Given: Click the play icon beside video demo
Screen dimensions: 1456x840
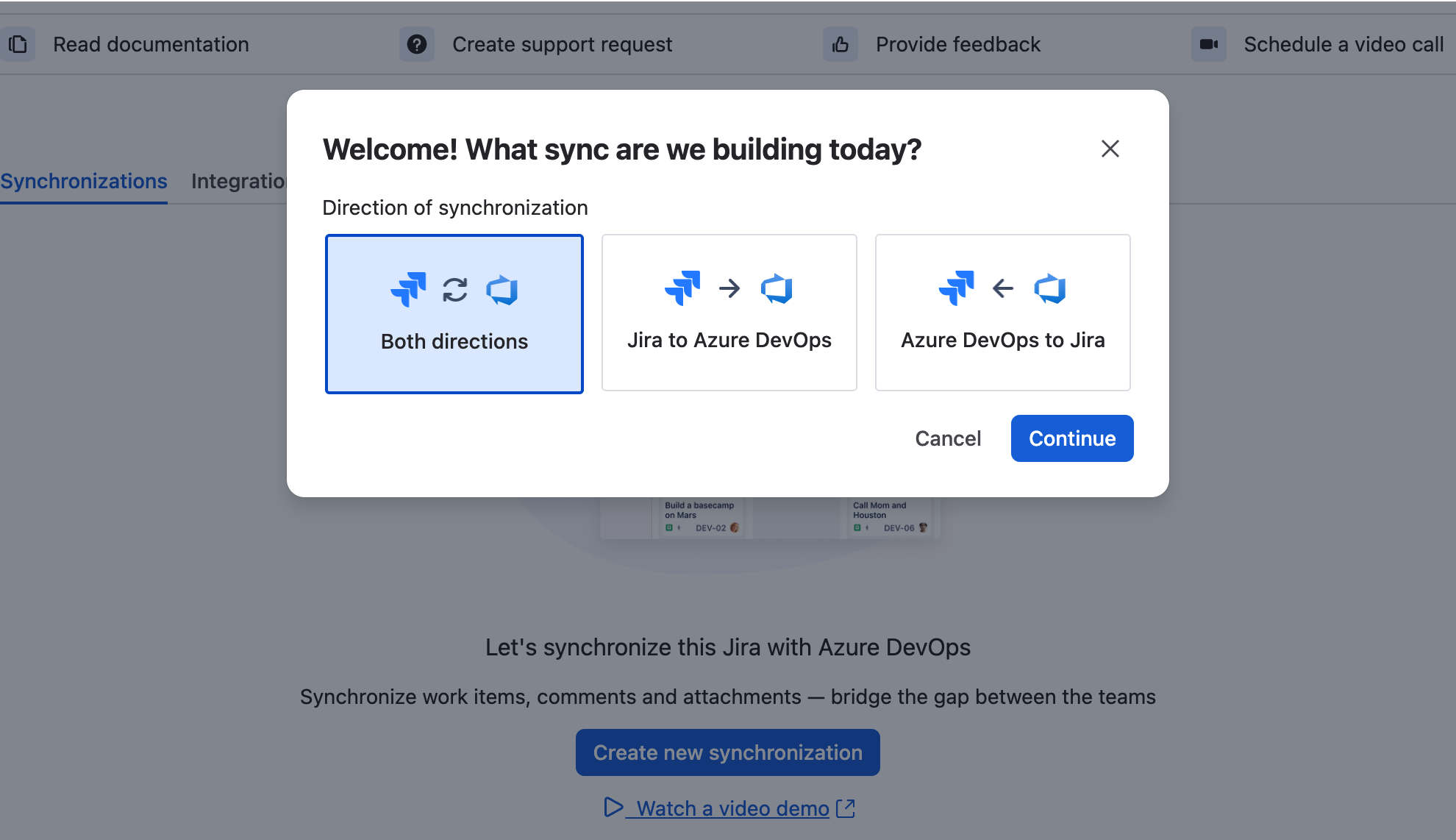Looking at the screenshot, I should click(x=613, y=807).
